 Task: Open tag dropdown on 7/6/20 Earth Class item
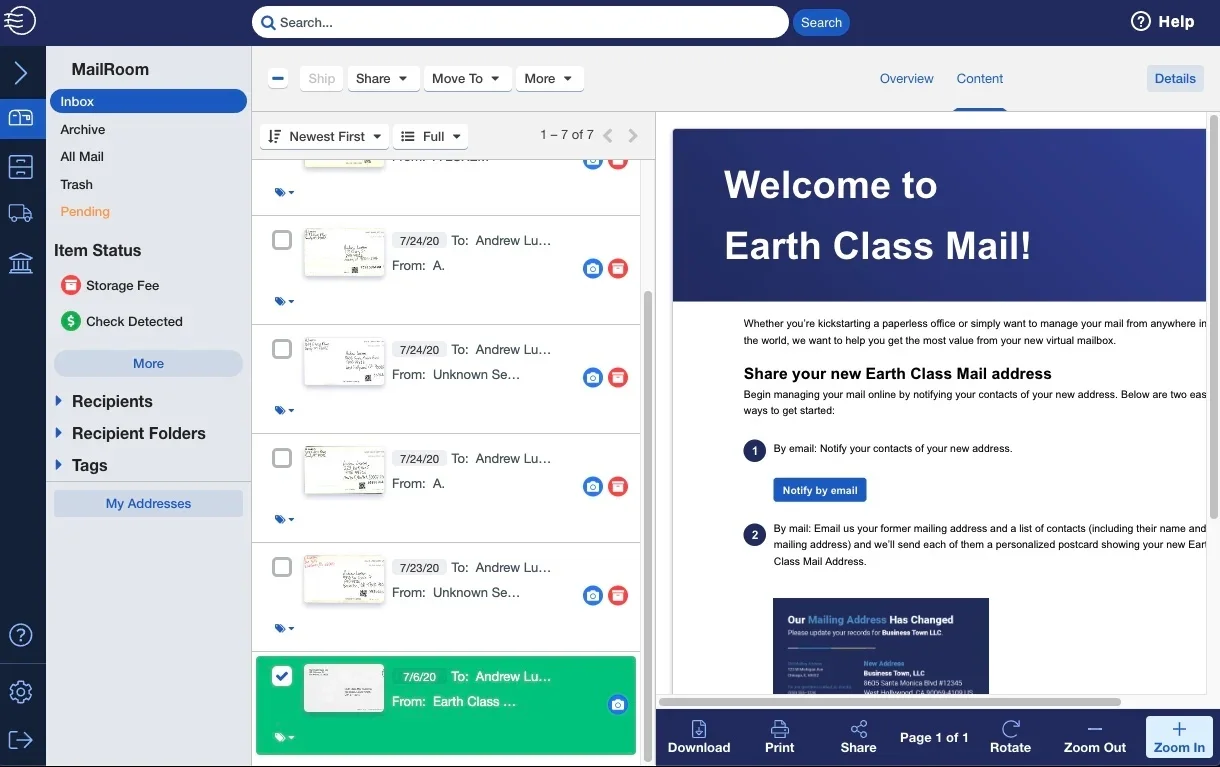[x=284, y=738]
